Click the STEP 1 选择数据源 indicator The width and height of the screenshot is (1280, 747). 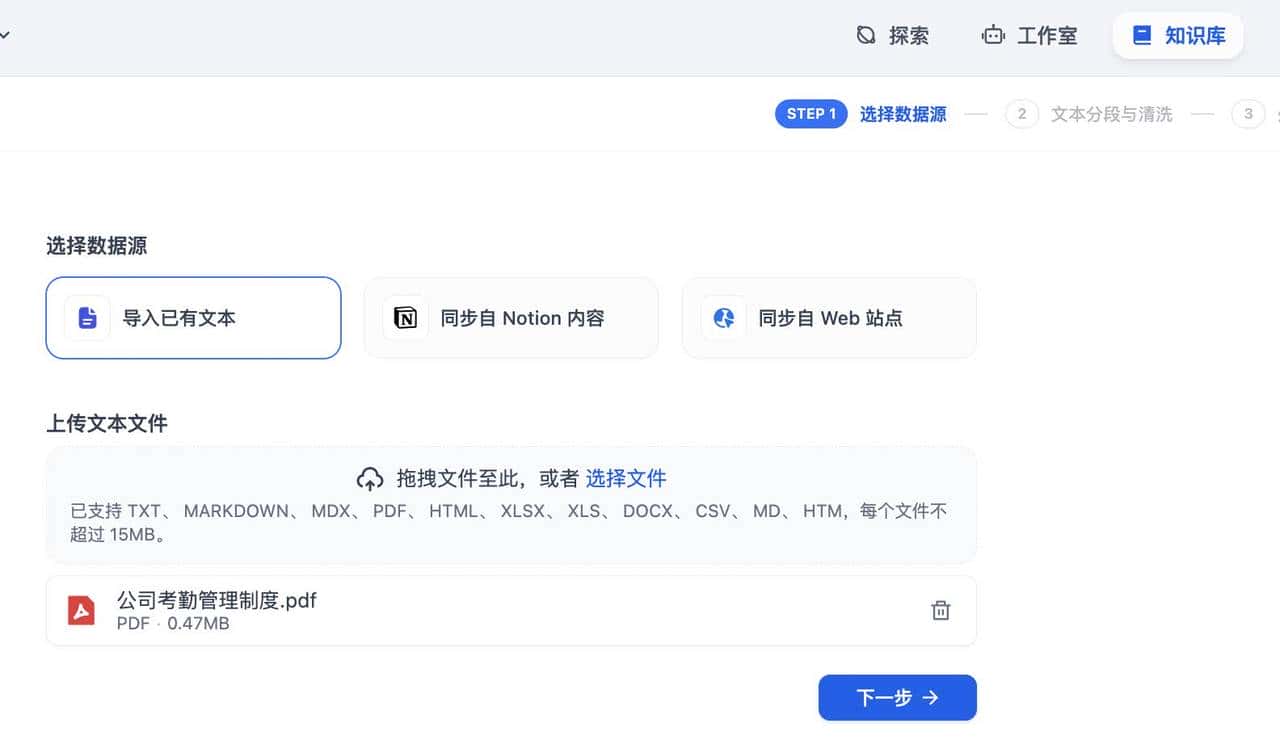click(864, 113)
